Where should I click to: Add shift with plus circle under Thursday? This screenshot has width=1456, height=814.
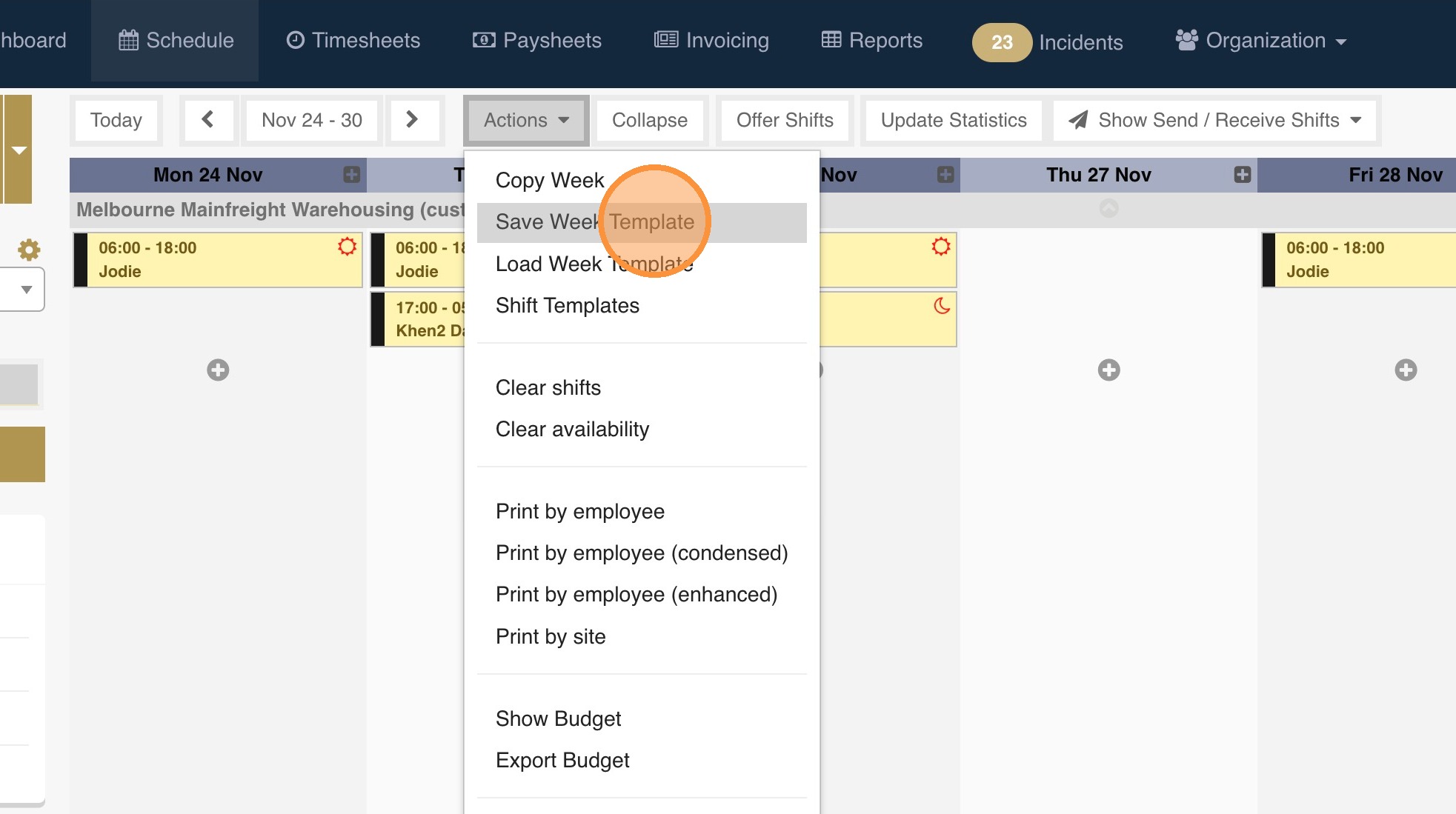1108,370
